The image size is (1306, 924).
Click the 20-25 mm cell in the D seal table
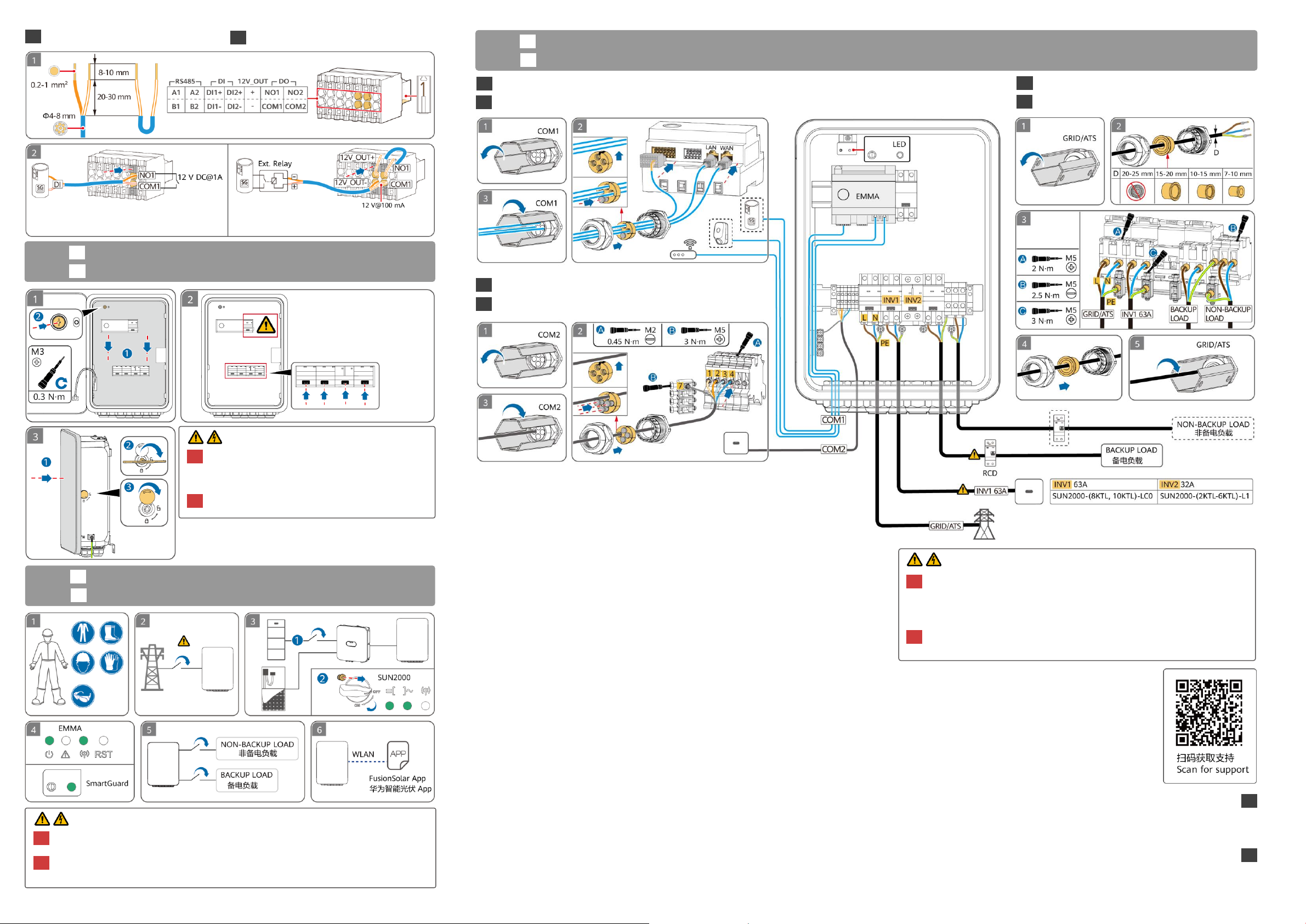[1137, 174]
